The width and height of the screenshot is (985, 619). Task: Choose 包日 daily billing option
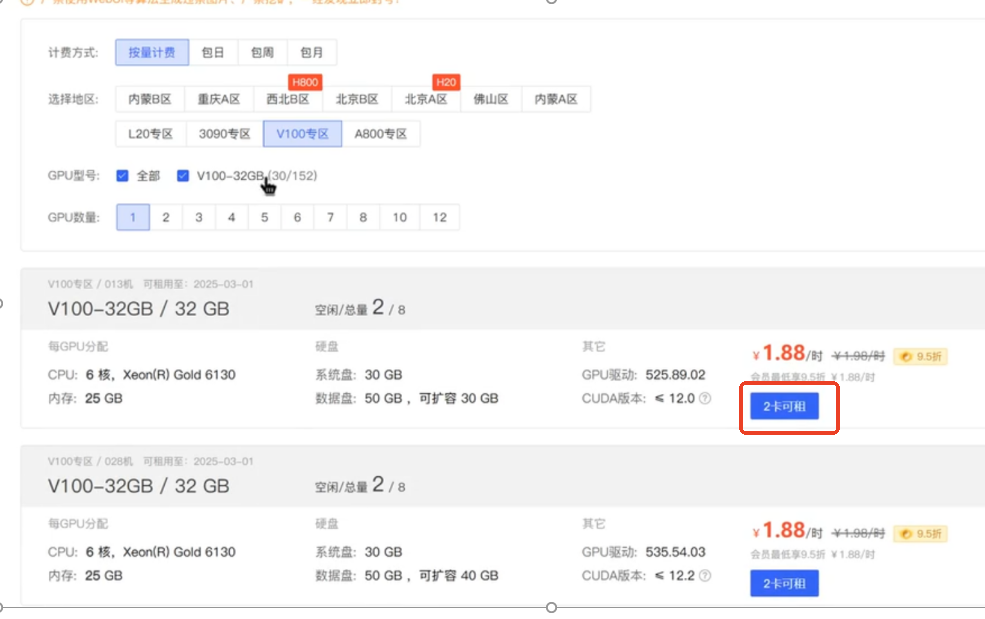pos(213,52)
